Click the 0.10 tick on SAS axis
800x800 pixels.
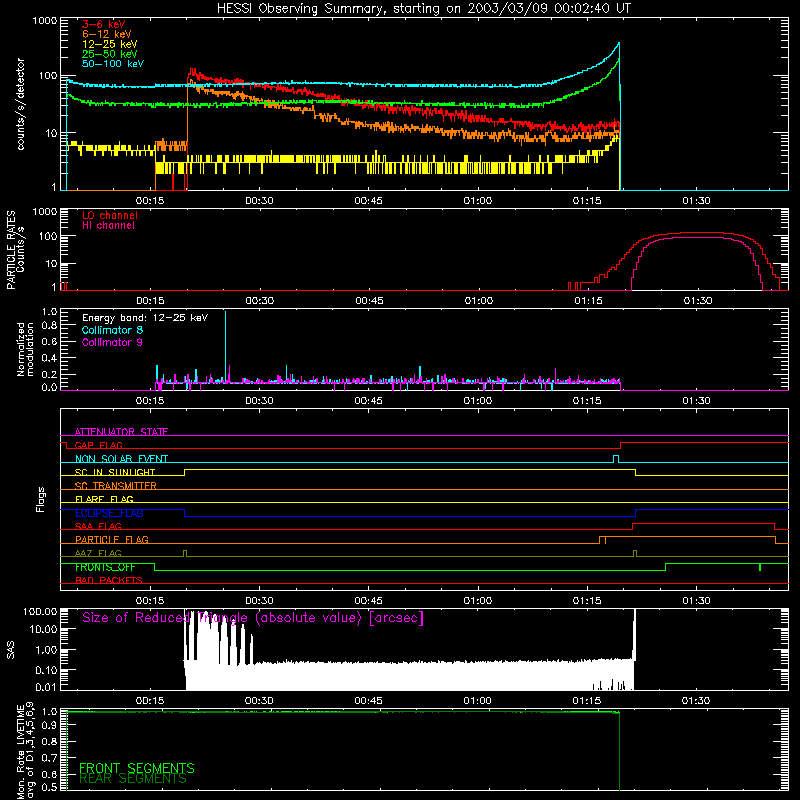click(46, 670)
